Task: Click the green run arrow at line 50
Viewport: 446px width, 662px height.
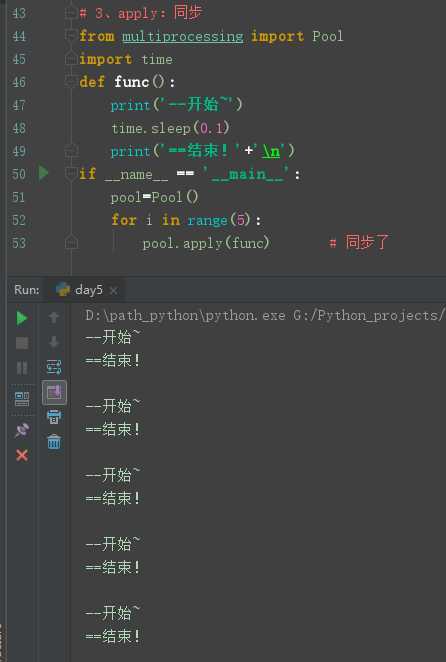Action: 43,173
